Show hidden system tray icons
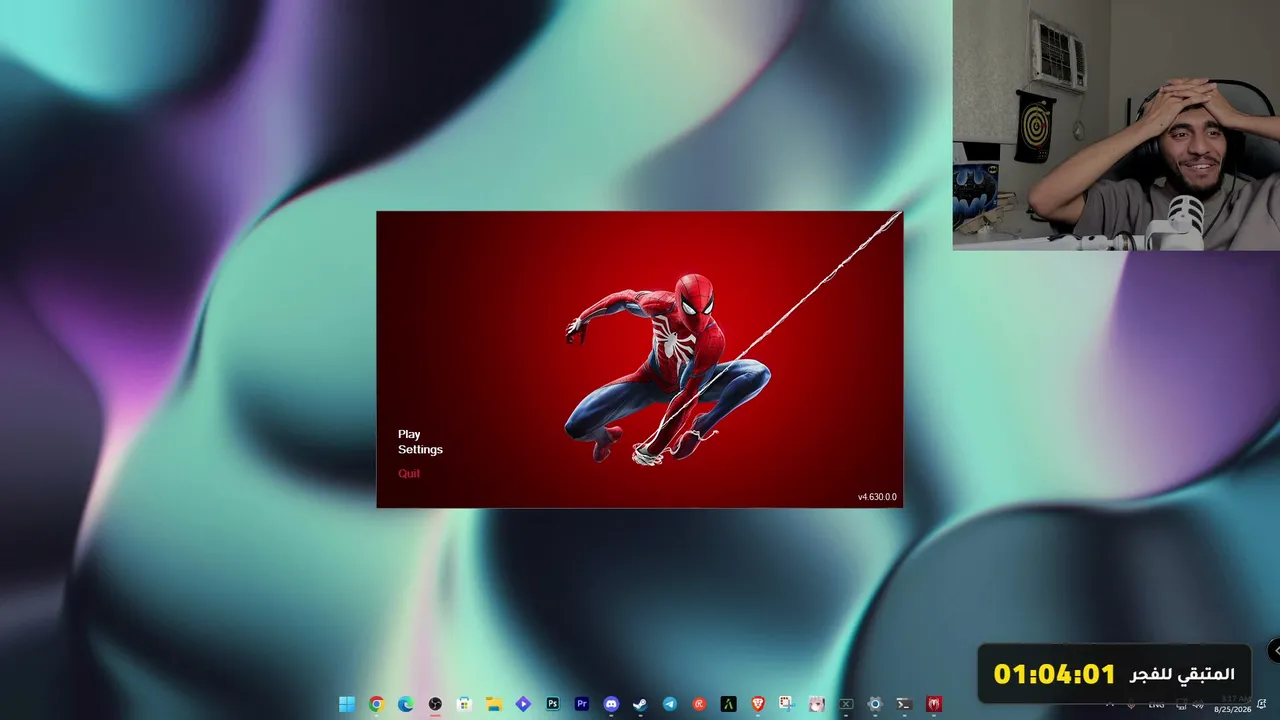1280x720 pixels. 1110,704
